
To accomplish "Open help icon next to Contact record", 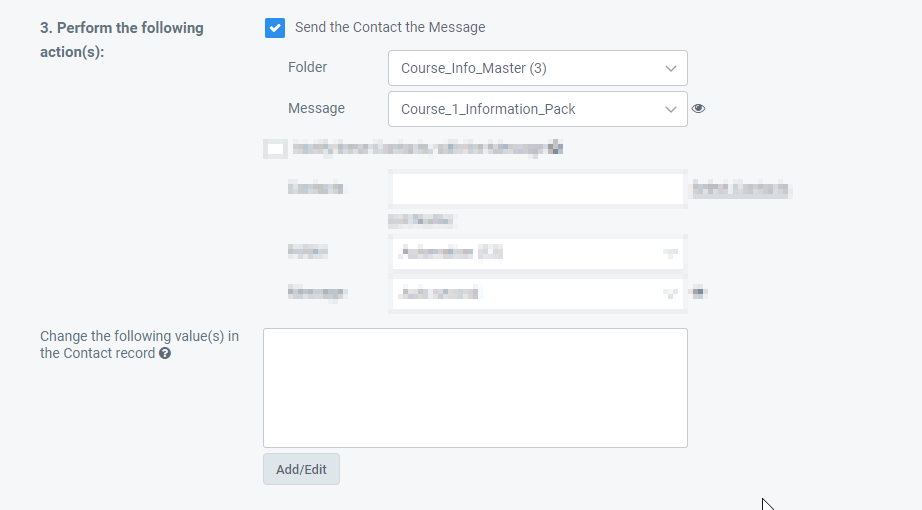I will click(x=165, y=354).
